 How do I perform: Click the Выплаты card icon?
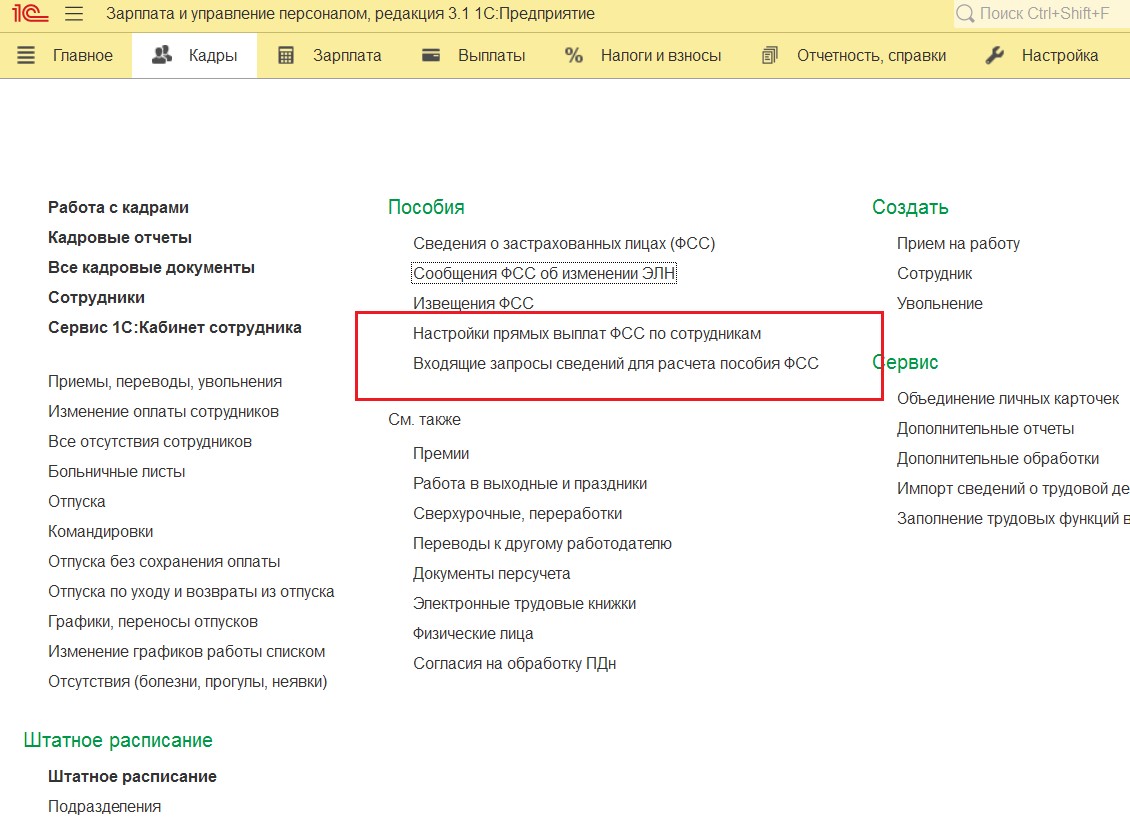[431, 55]
